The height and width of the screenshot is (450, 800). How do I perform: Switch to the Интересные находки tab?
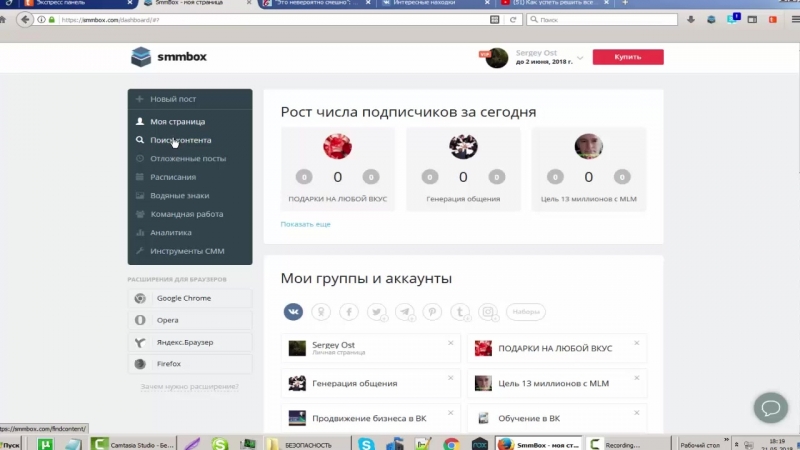435,3
